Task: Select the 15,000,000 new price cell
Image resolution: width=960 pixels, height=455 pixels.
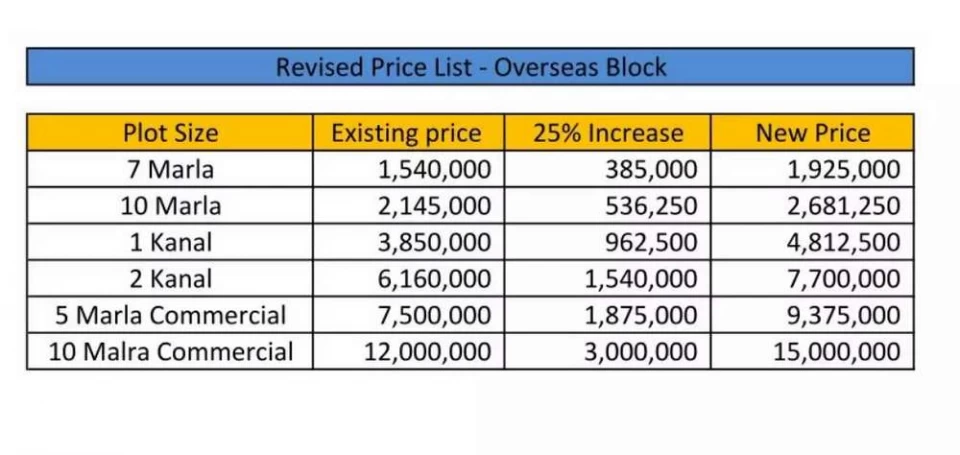Action: tap(836, 352)
